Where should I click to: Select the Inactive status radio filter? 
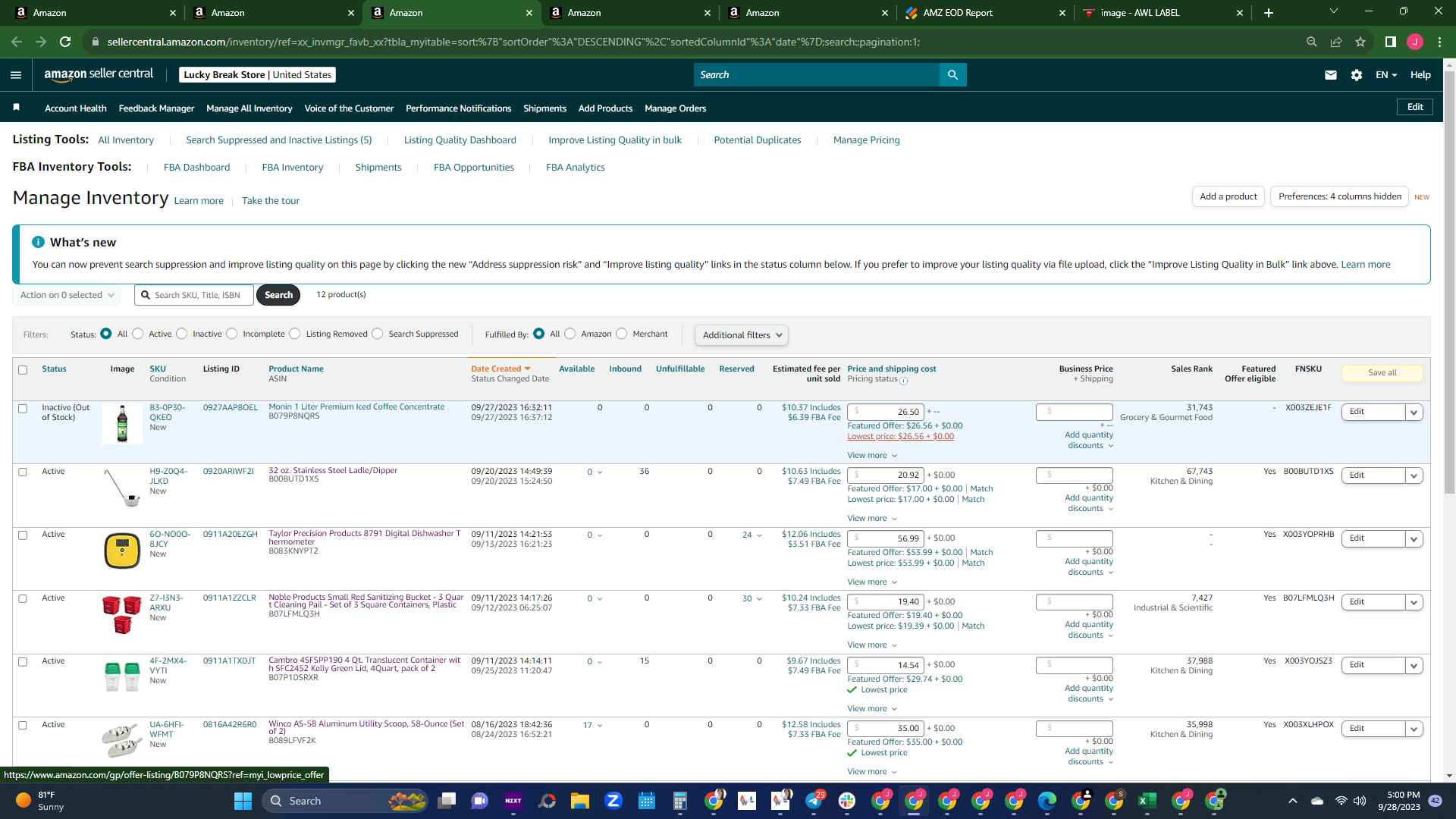[x=182, y=334]
